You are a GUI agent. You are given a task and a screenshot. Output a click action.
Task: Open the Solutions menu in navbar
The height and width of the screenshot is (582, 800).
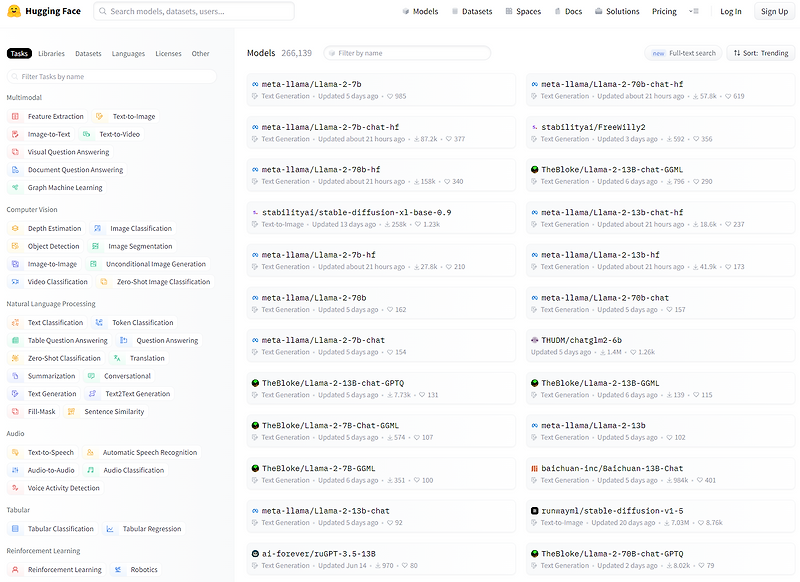point(617,11)
